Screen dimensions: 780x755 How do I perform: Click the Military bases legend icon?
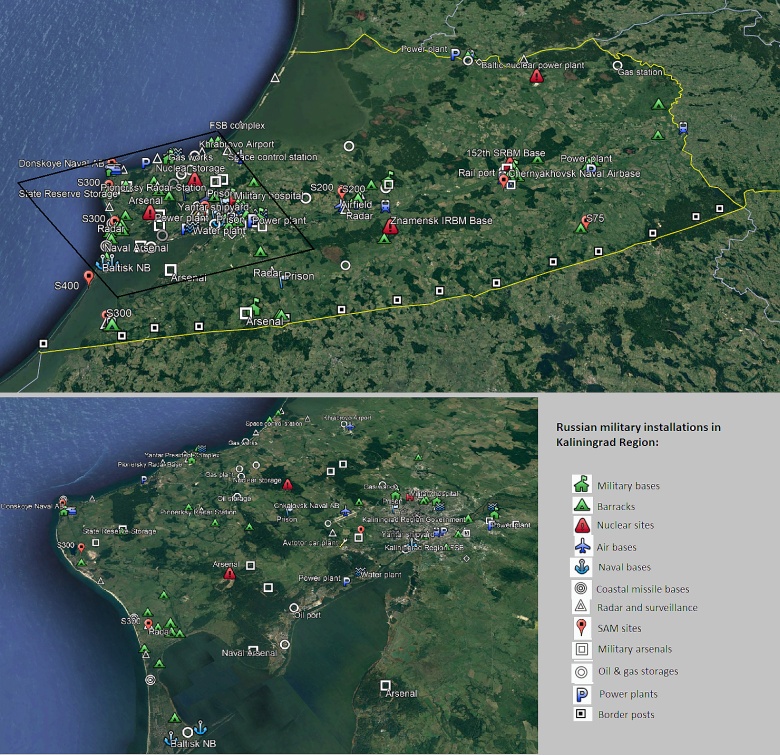[579, 485]
